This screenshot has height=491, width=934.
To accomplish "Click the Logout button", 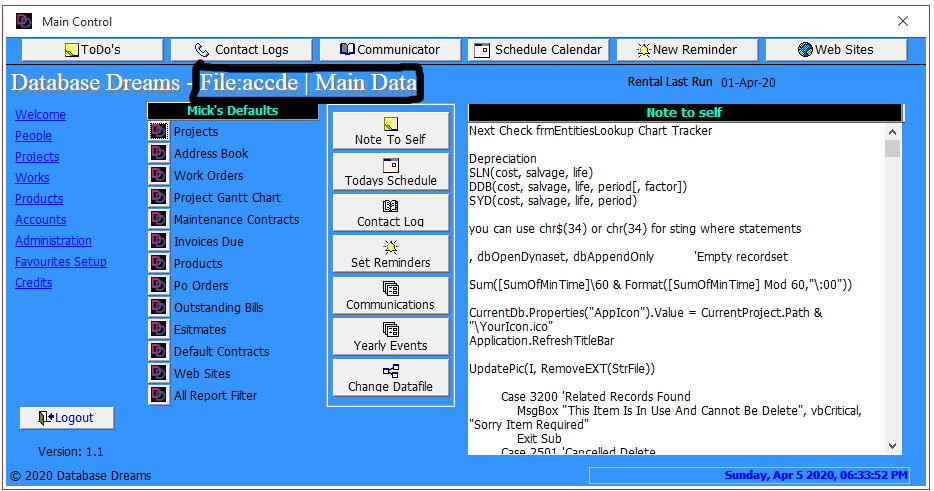I will coord(67,418).
